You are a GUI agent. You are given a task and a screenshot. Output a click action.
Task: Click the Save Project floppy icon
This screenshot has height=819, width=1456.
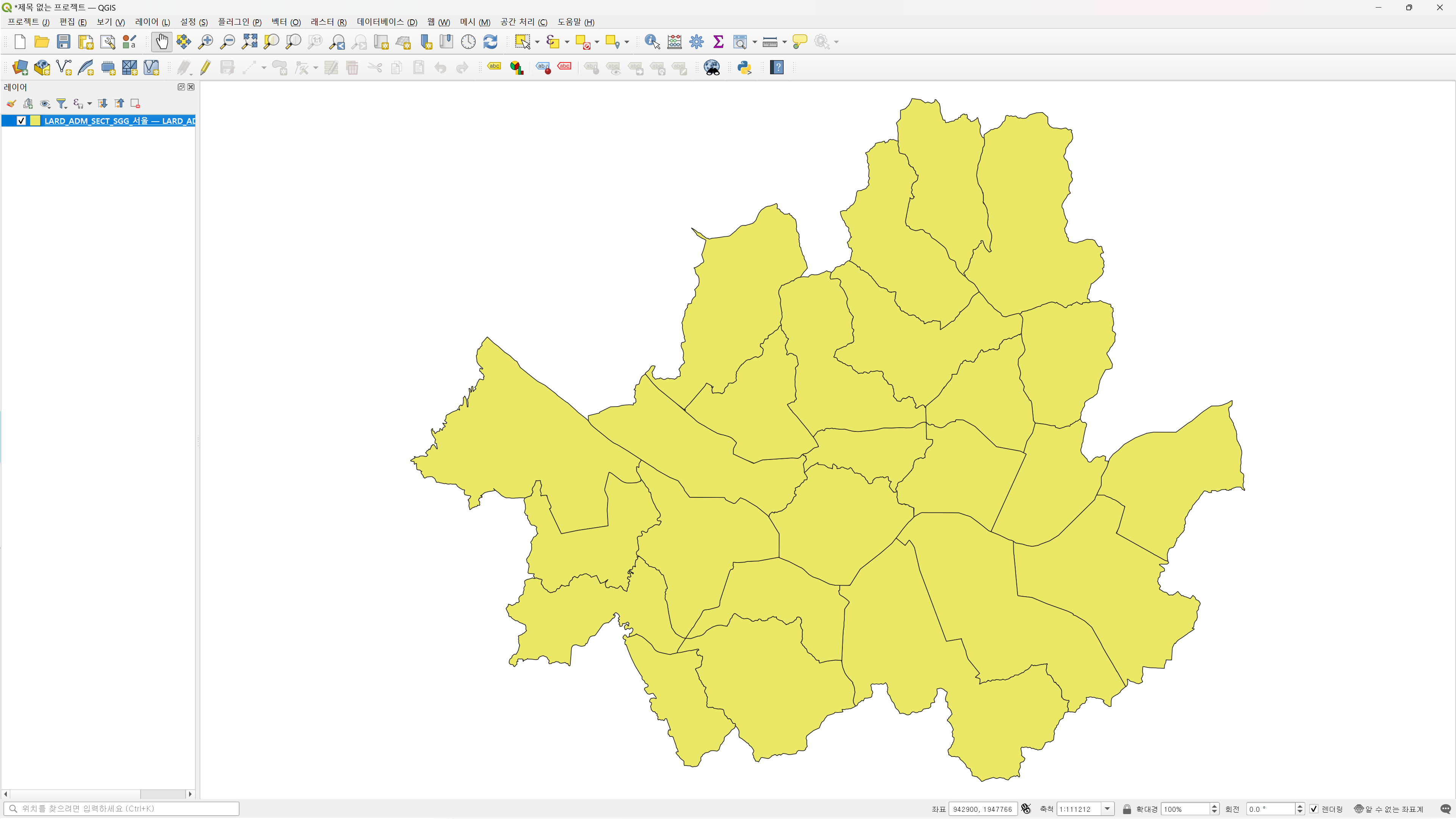(x=63, y=42)
